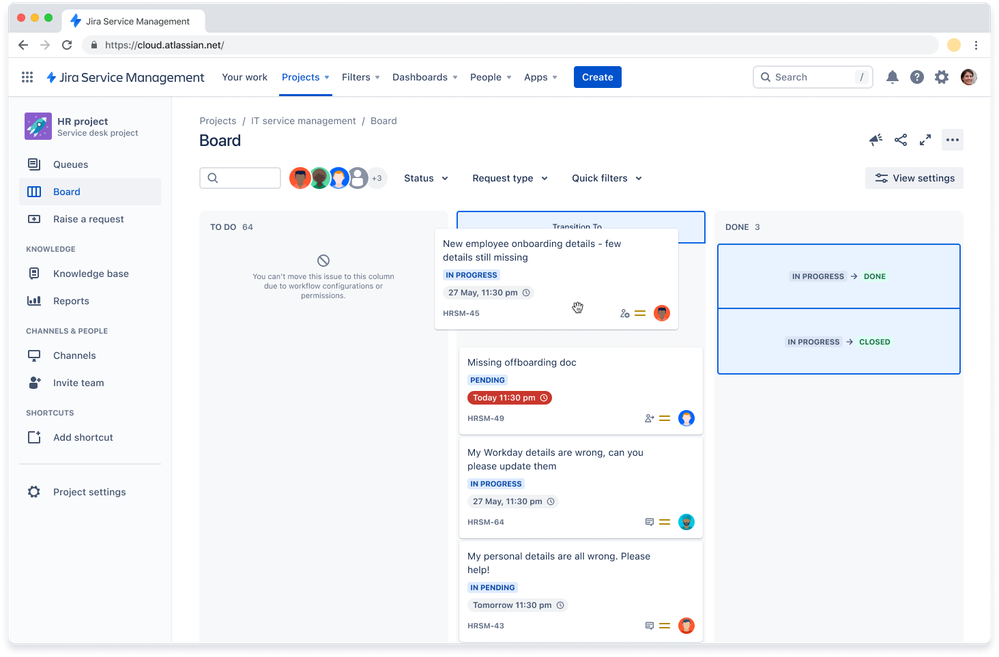Click assignee avatar on HRSM-49 card

pyautogui.click(x=686, y=418)
